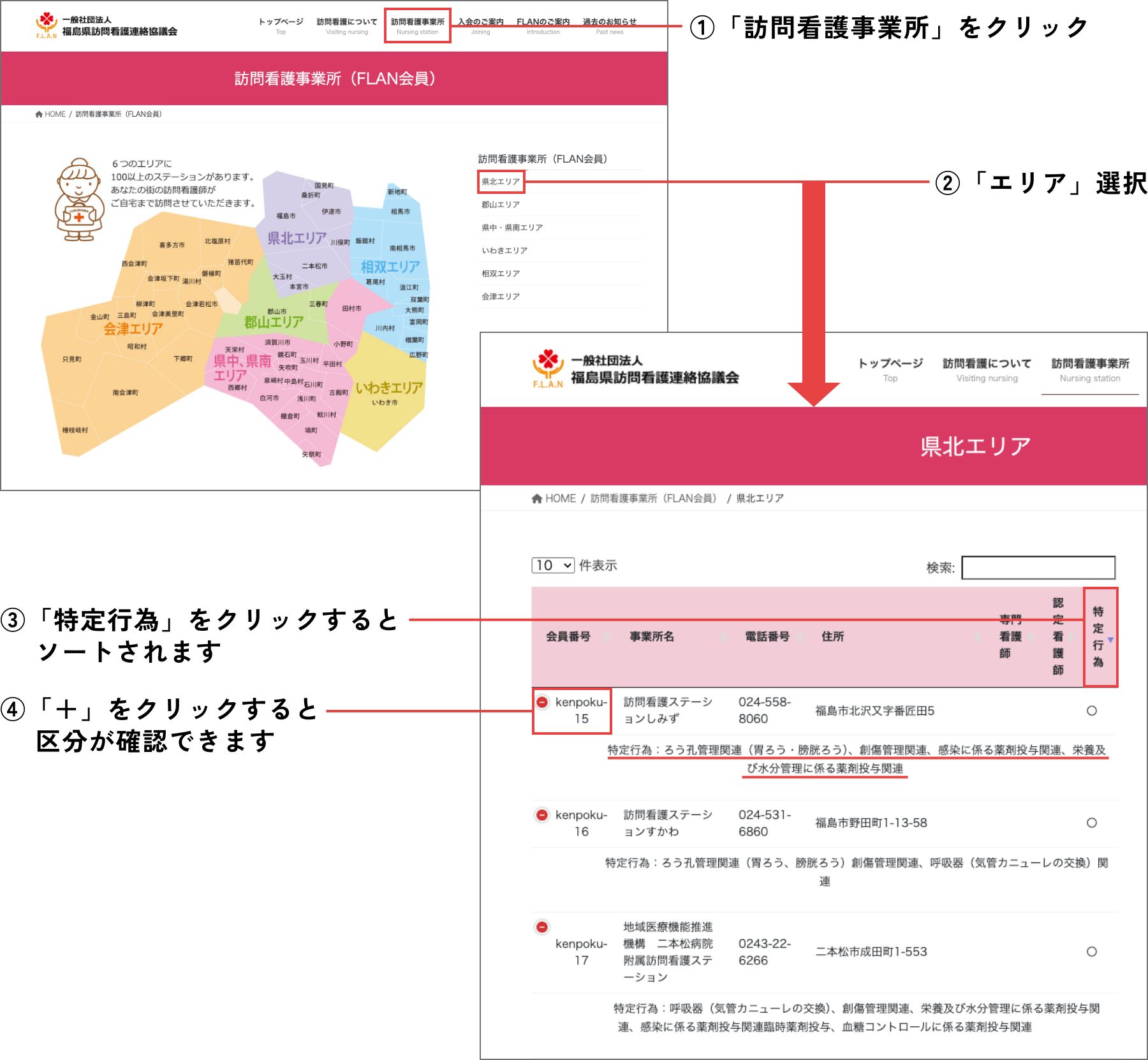The image size is (1148, 1060).
Task: Select 会津エリア link in sidebar list
Action: [501, 297]
